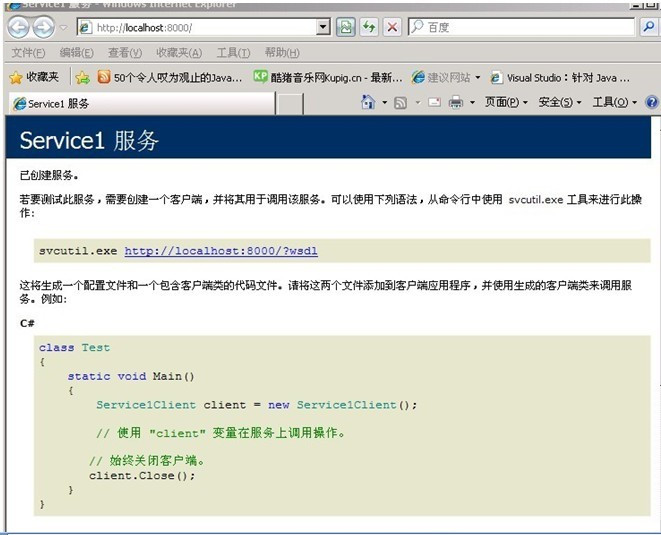661x535 pixels.
Task: Expand the address bar history dropdown
Action: click(323, 28)
